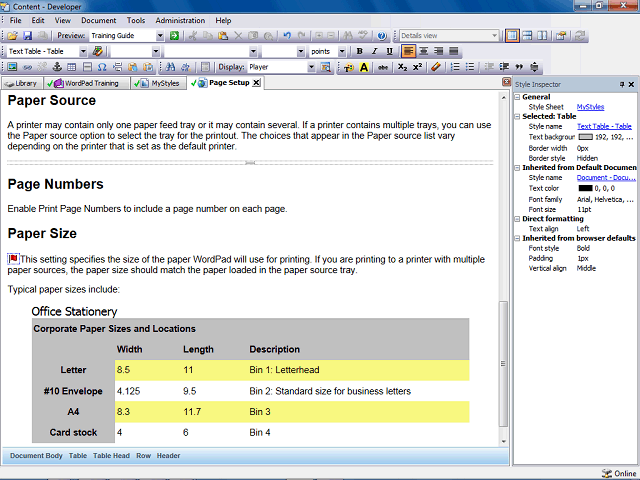The width and height of the screenshot is (640, 480).
Task: Select Document Body in the breadcrumb bar
Action: pyautogui.click(x=36, y=456)
